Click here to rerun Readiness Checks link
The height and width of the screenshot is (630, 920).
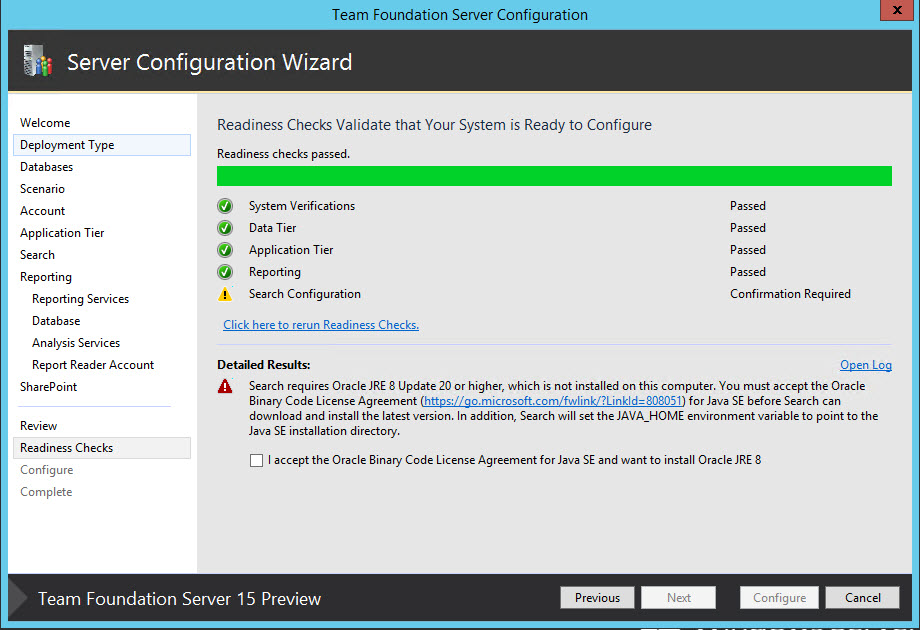coord(321,325)
